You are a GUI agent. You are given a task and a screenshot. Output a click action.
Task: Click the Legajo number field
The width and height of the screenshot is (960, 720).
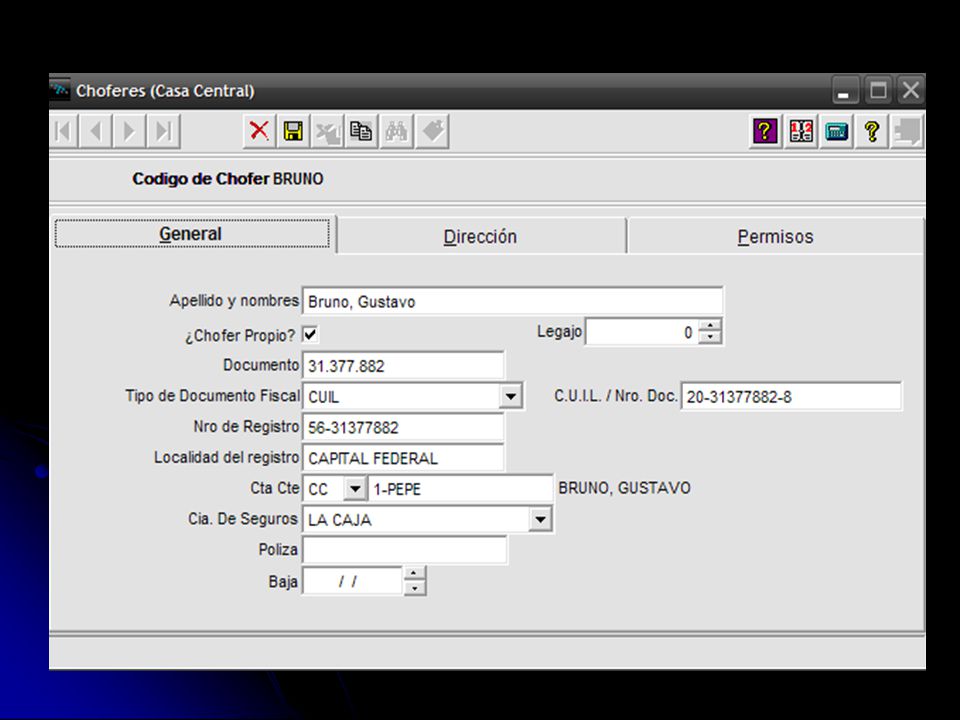[x=642, y=332]
